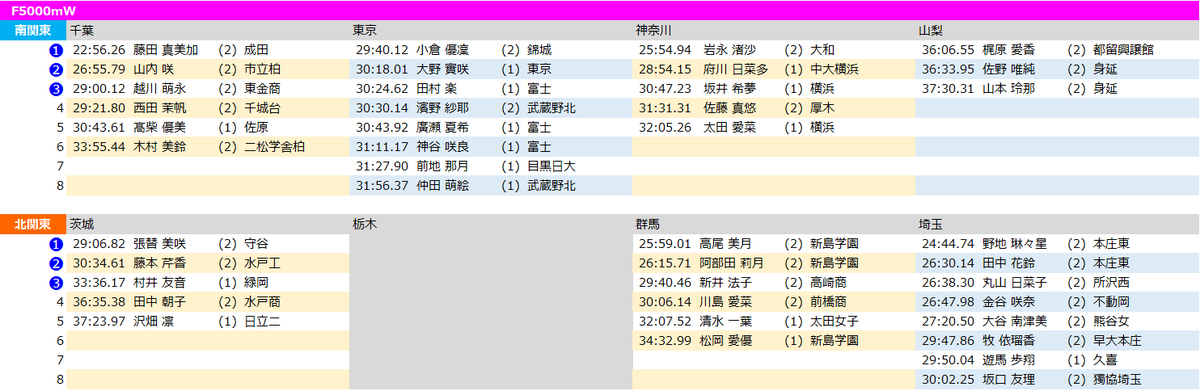The image size is (1200, 391).
Task: Click rank 3 circle in 南関東 section
Action: [57, 88]
